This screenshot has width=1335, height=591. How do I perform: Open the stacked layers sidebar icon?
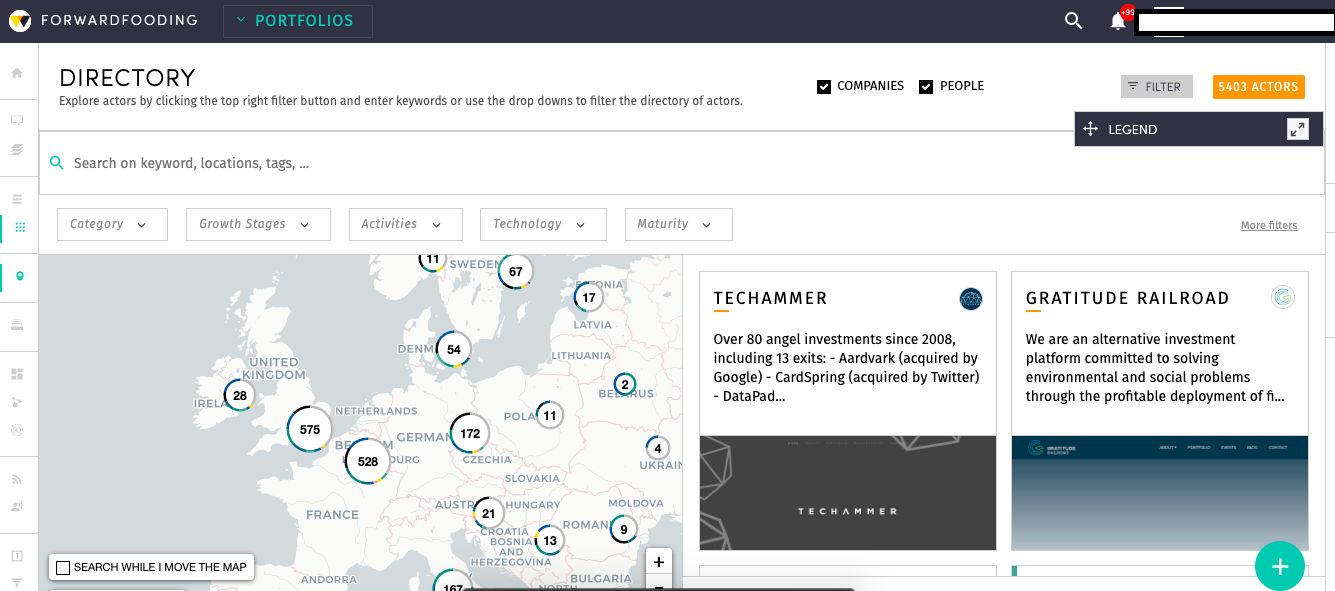[17, 149]
